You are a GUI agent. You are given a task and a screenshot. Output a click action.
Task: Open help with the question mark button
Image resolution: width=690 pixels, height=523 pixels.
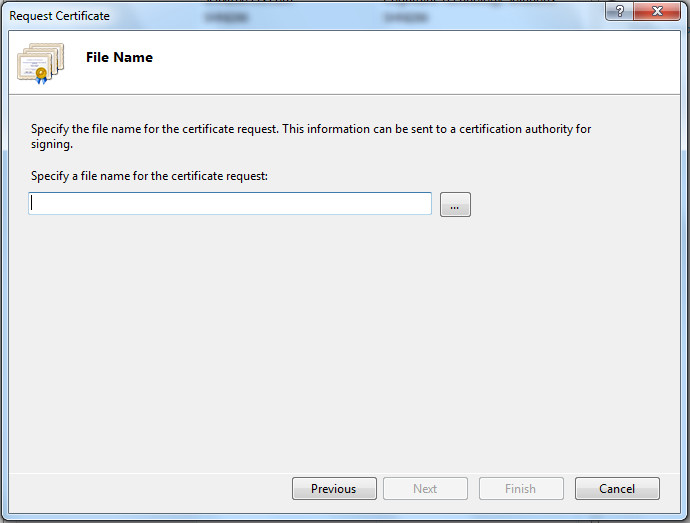[x=622, y=12]
